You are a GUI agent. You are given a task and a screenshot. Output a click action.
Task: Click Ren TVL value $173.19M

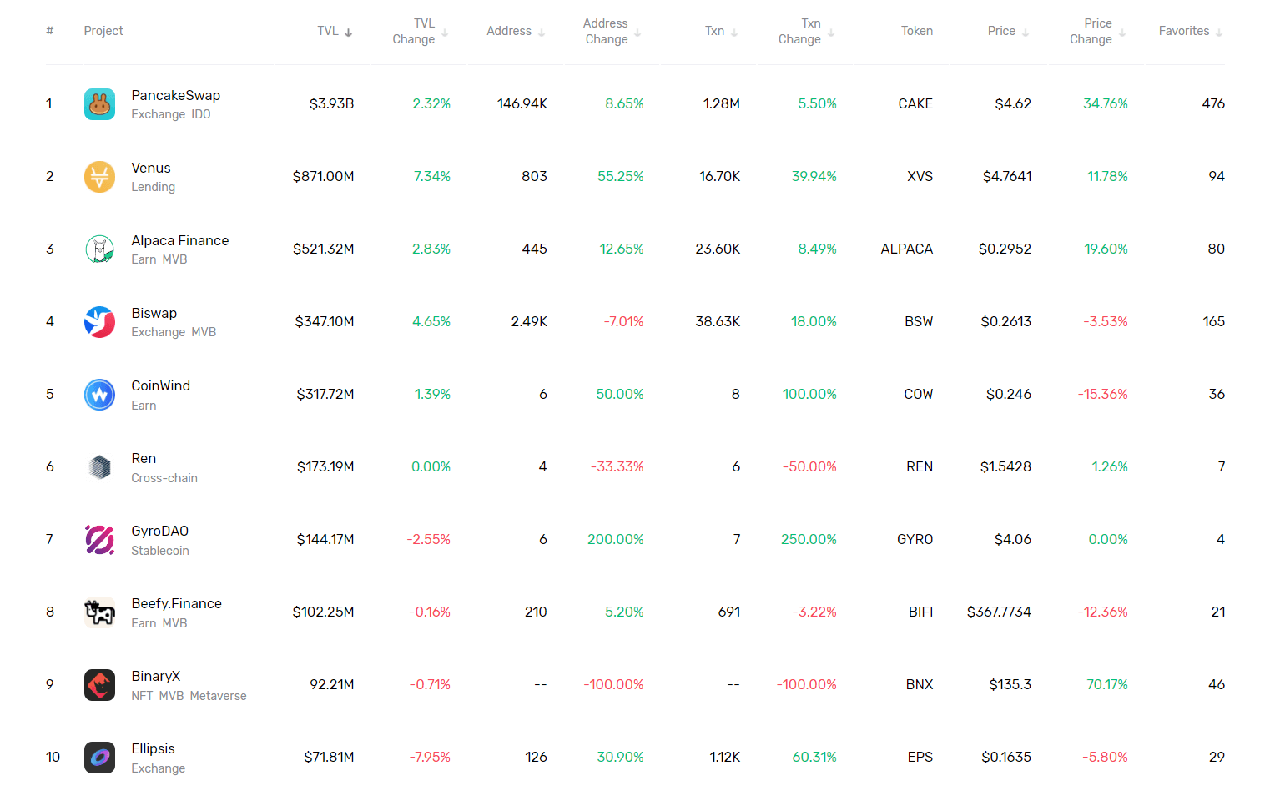point(325,467)
